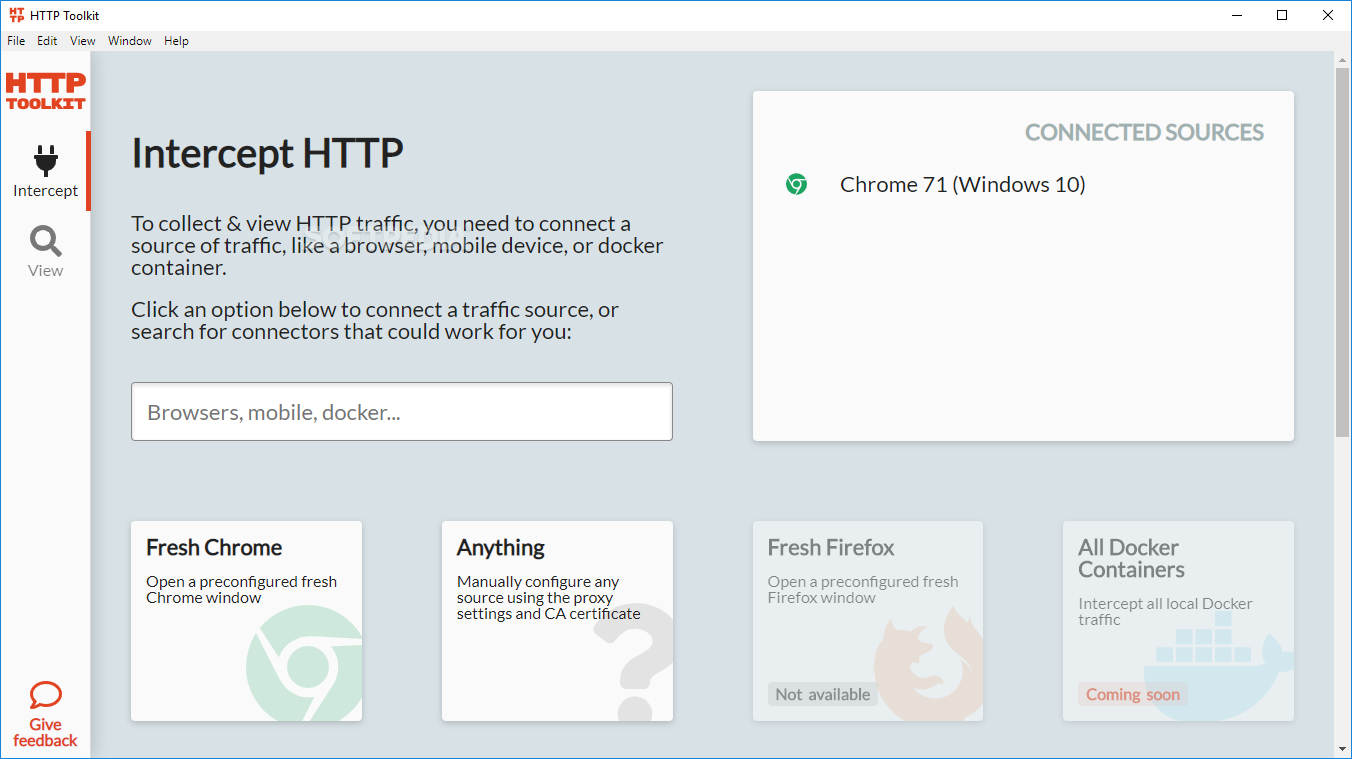Open the File menu
This screenshot has width=1352, height=759.
point(16,41)
